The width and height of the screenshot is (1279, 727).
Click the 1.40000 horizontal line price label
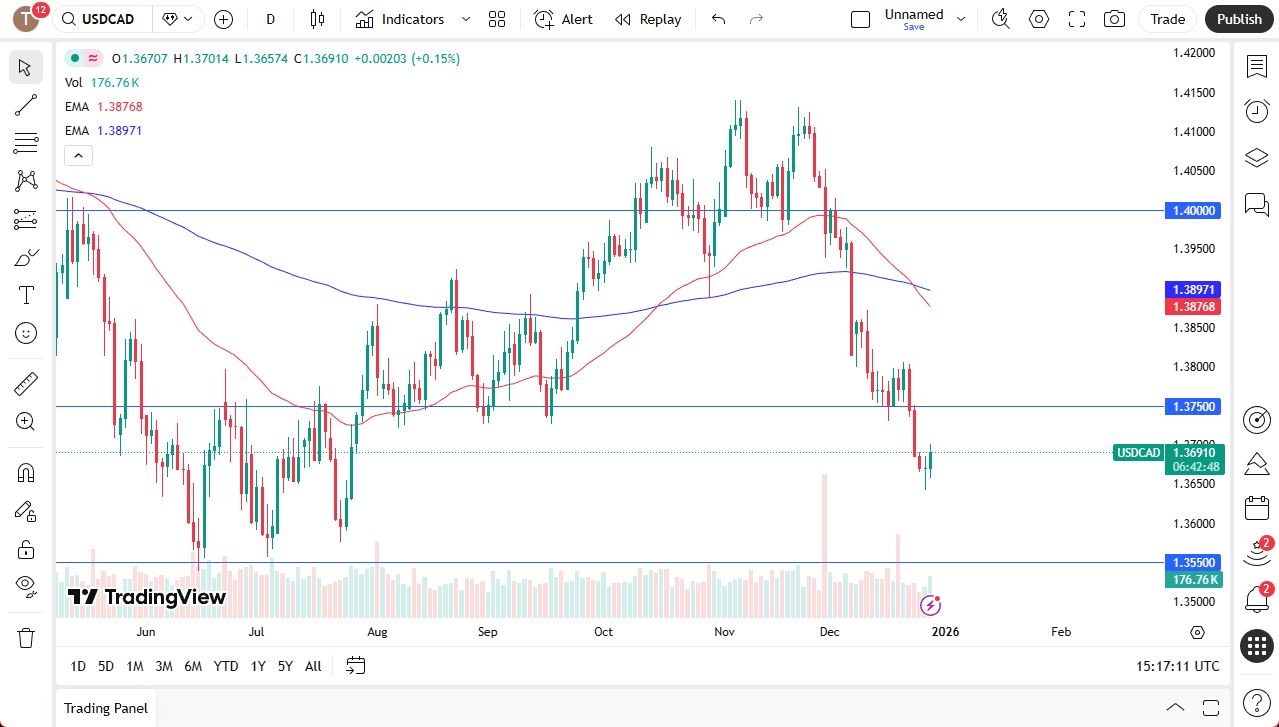1193,211
